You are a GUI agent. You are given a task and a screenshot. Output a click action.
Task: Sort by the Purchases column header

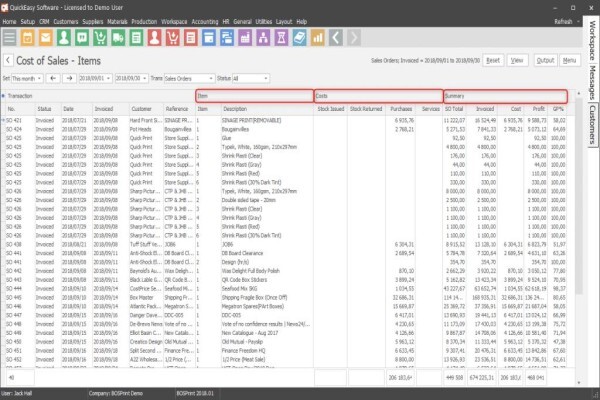tap(401, 109)
